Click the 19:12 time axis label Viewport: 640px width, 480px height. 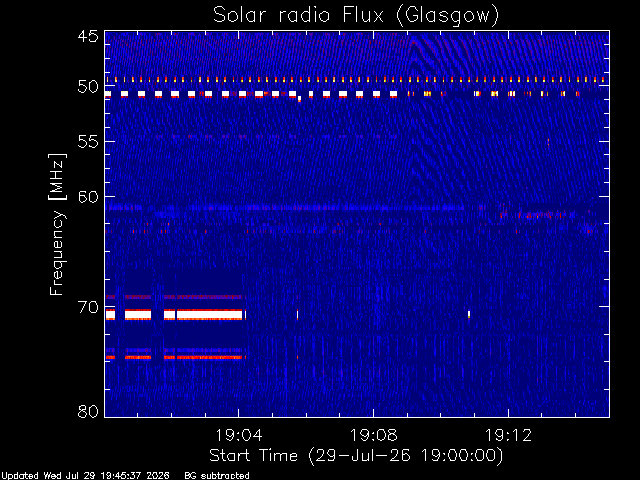[x=508, y=436]
